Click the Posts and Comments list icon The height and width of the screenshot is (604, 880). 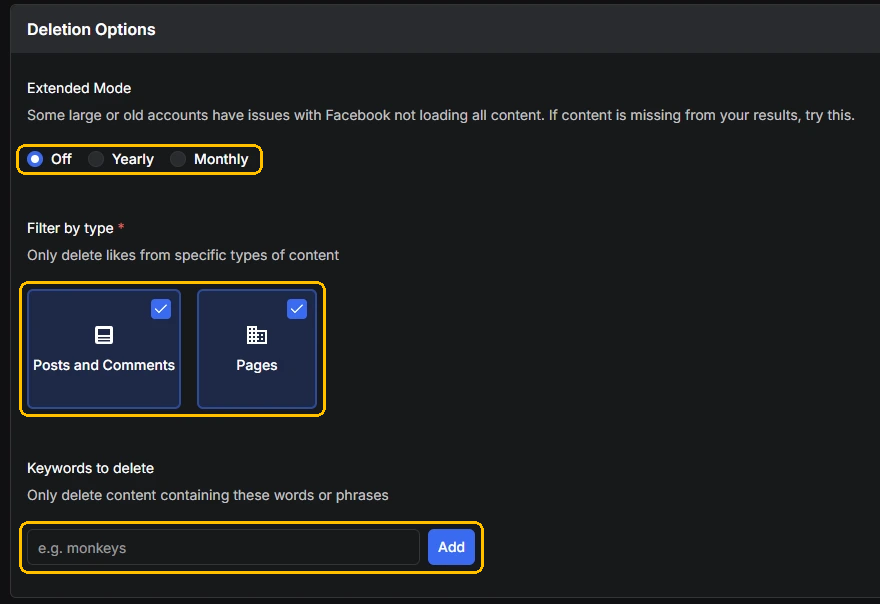point(104,335)
